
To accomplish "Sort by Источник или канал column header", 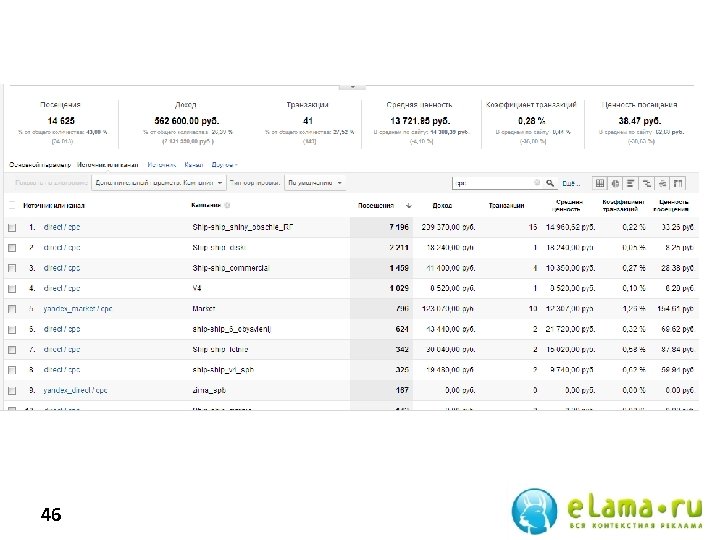I will [x=54, y=206].
